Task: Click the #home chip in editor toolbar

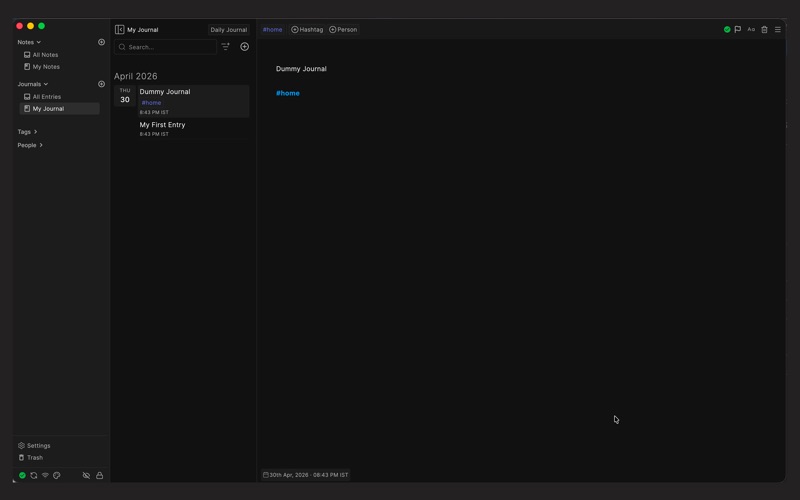Action: click(272, 30)
